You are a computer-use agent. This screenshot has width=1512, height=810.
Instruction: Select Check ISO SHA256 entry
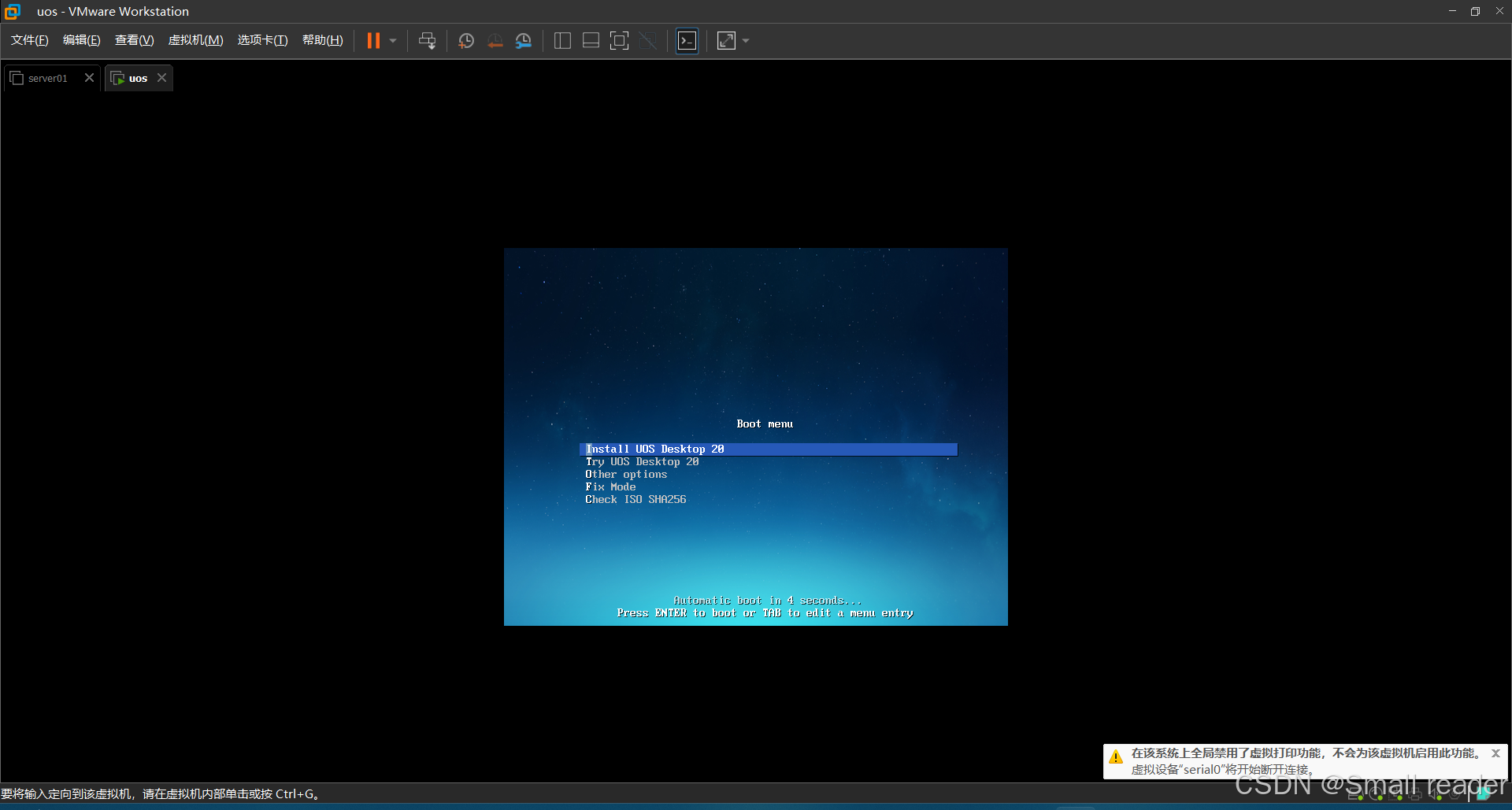coord(636,499)
